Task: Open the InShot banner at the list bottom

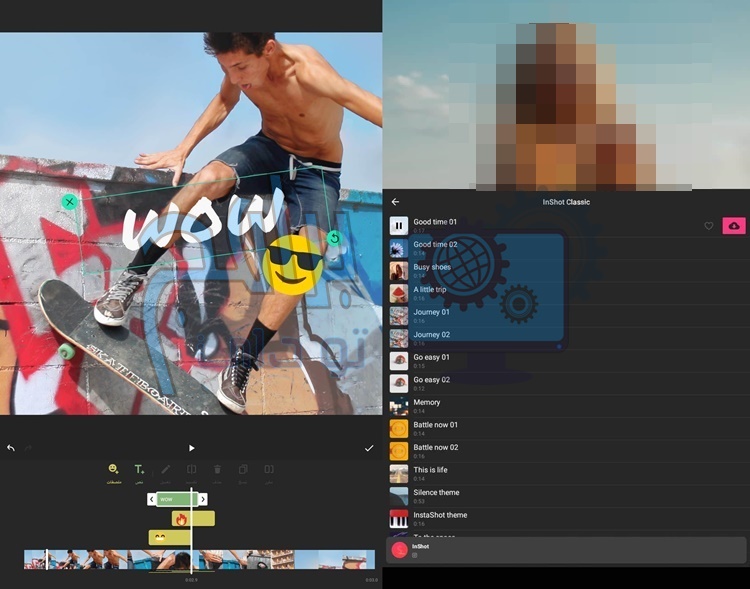Action: point(565,549)
